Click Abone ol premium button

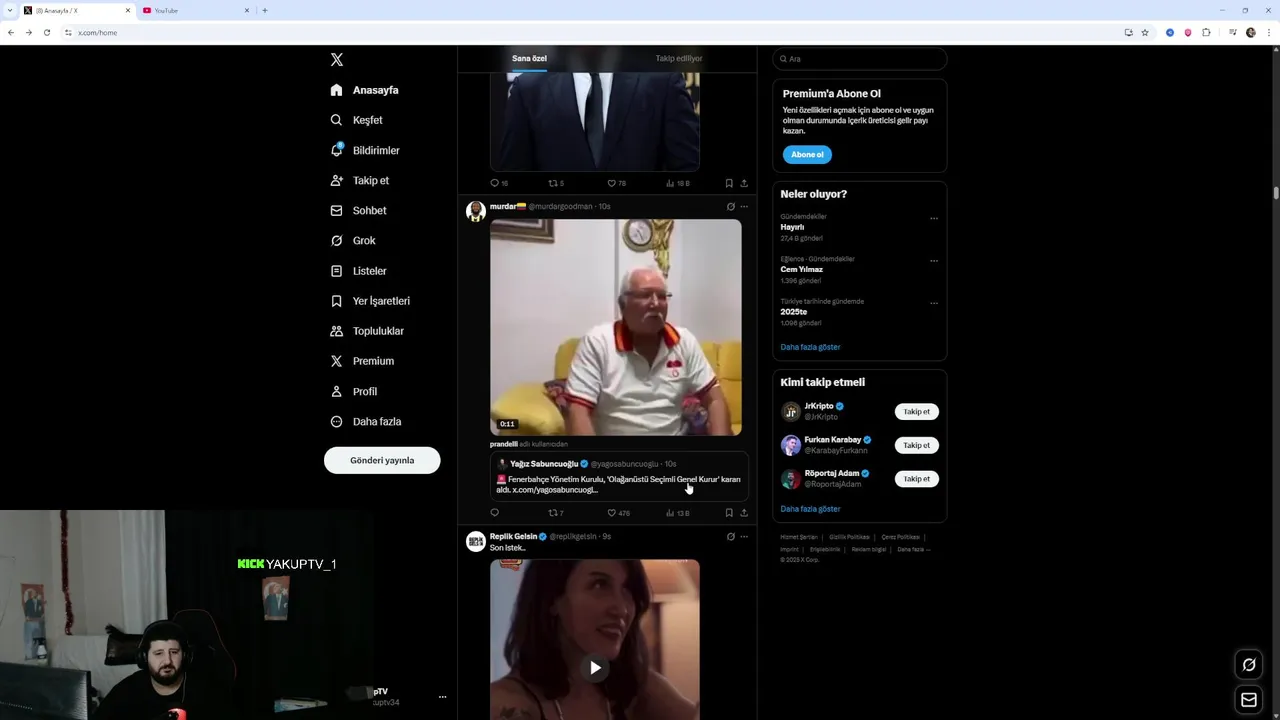807,154
